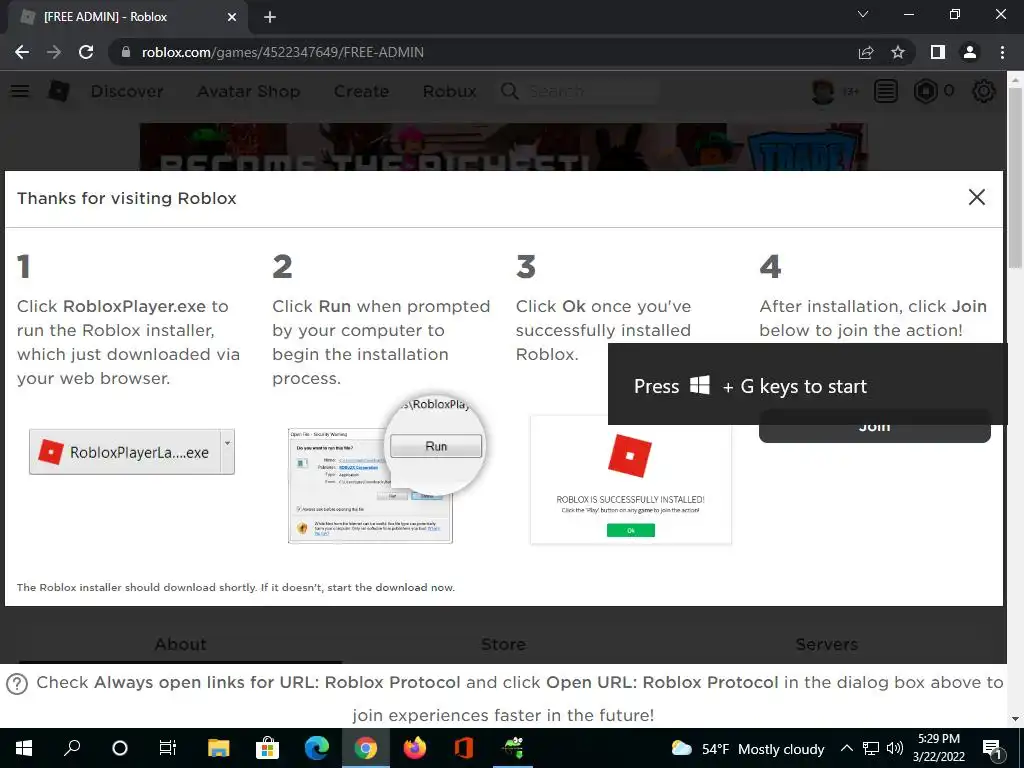Screen dimensions: 1024x768
Task: Open the Create page
Action: click(x=361, y=91)
